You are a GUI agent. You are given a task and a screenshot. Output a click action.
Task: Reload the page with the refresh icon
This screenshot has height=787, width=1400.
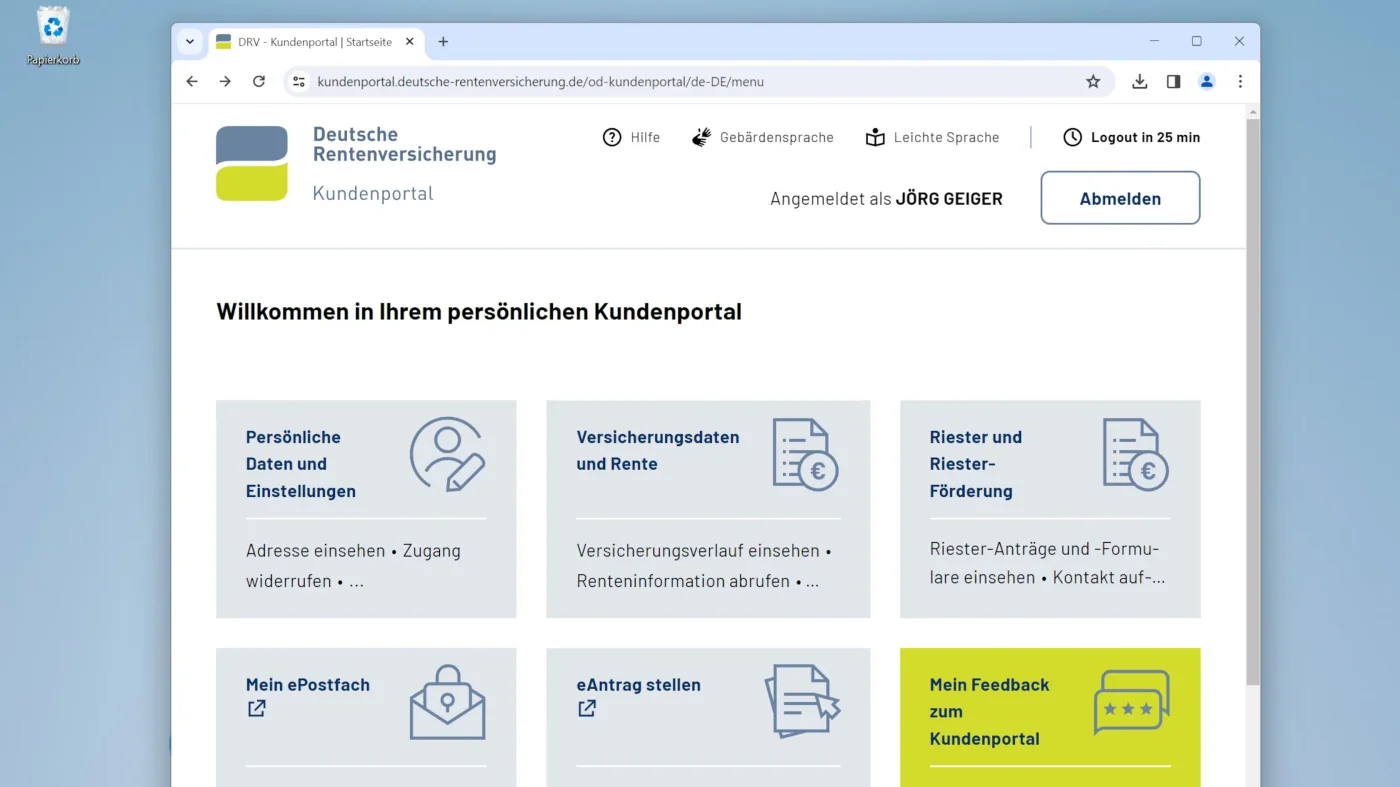point(259,82)
